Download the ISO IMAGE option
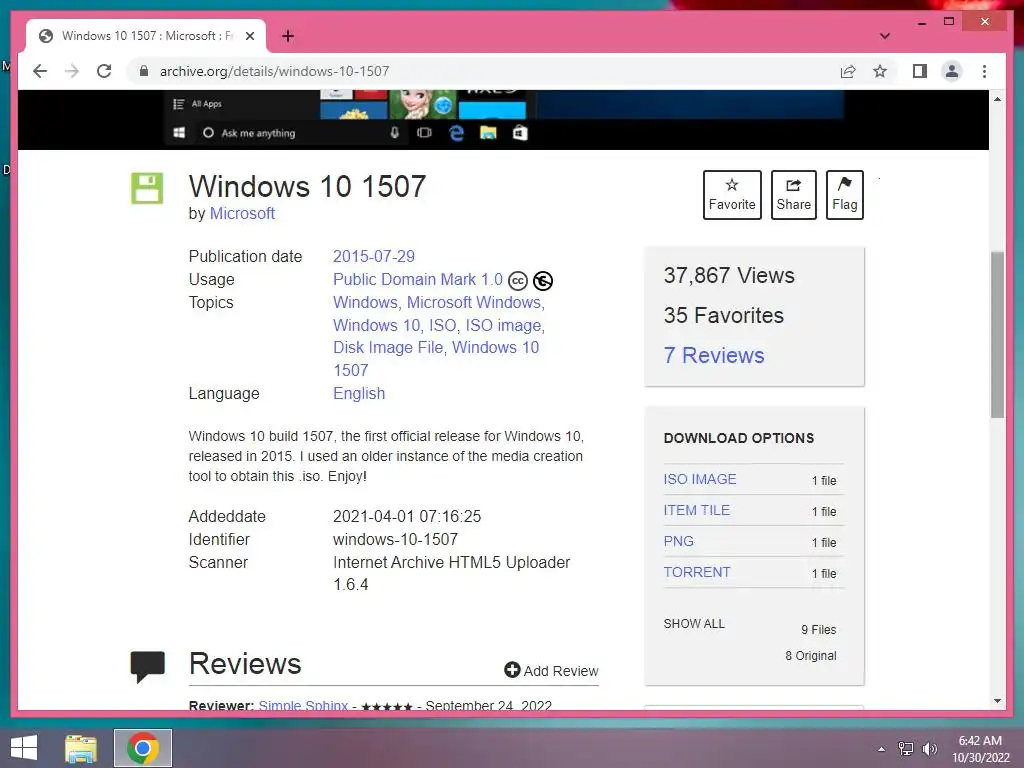This screenshot has width=1024, height=768. coord(699,479)
